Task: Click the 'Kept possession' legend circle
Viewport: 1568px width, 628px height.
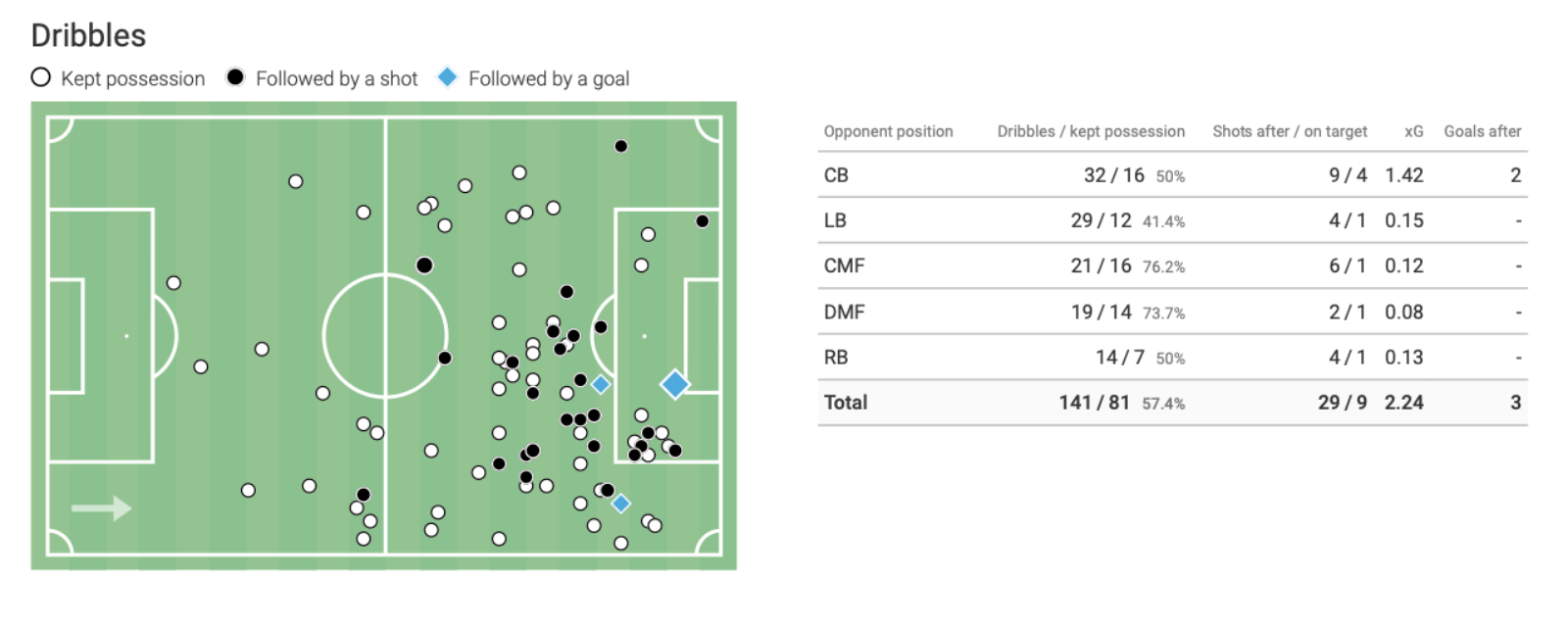Action: (x=40, y=77)
